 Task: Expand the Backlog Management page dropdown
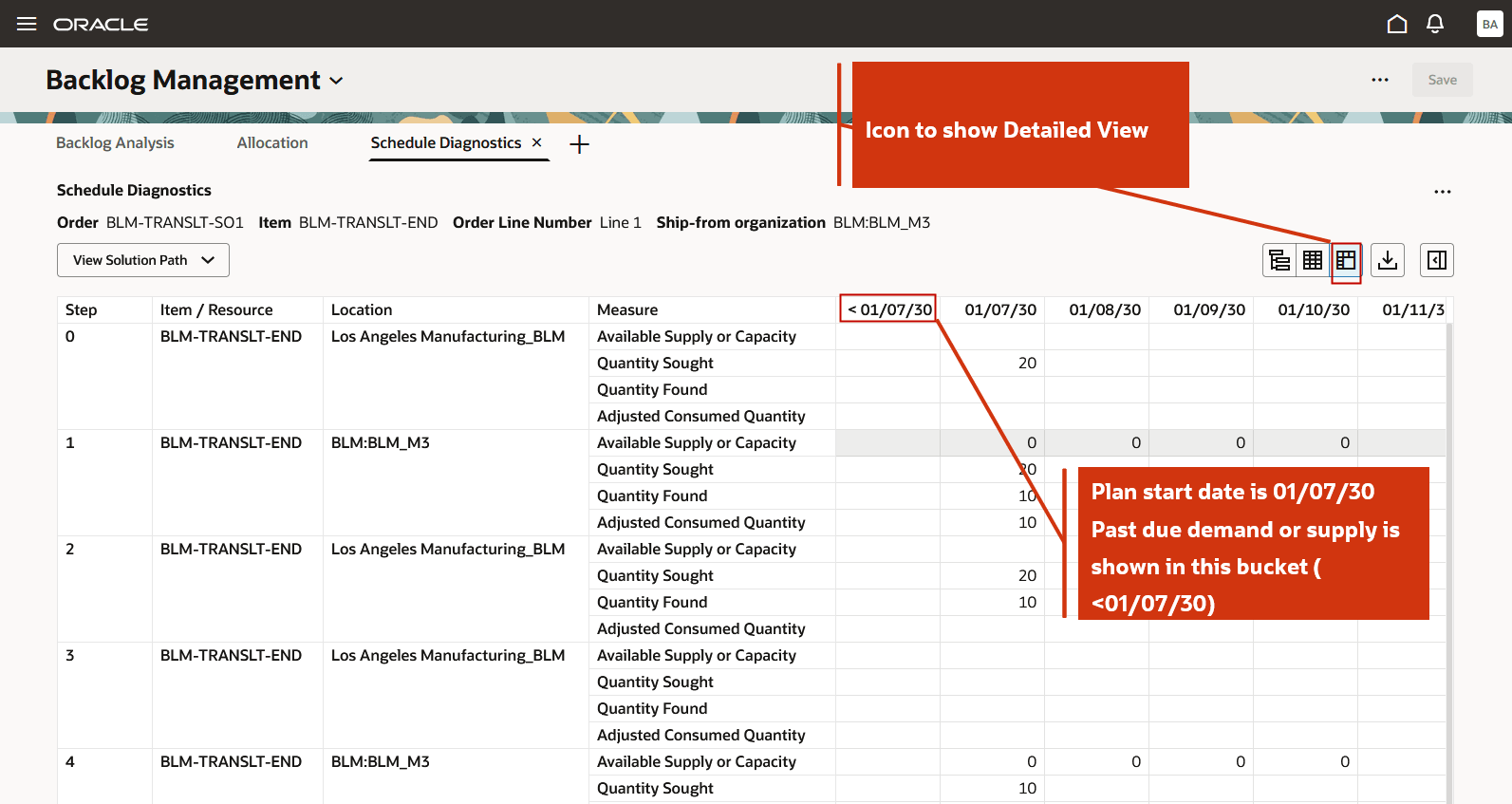[336, 82]
